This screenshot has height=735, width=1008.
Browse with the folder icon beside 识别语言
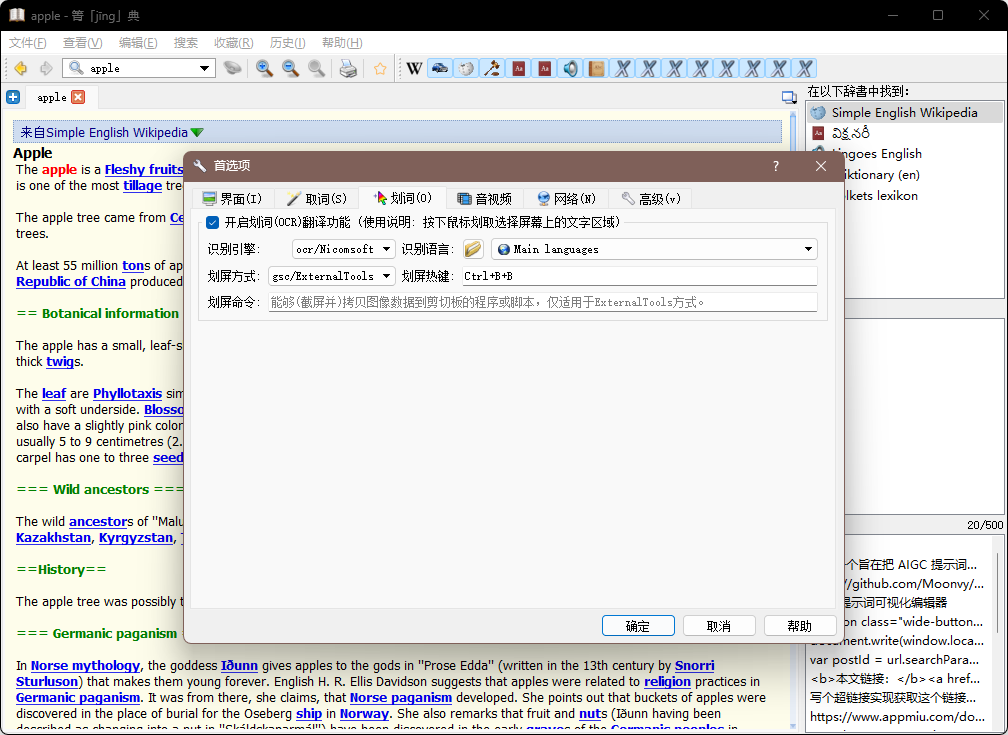click(x=473, y=249)
